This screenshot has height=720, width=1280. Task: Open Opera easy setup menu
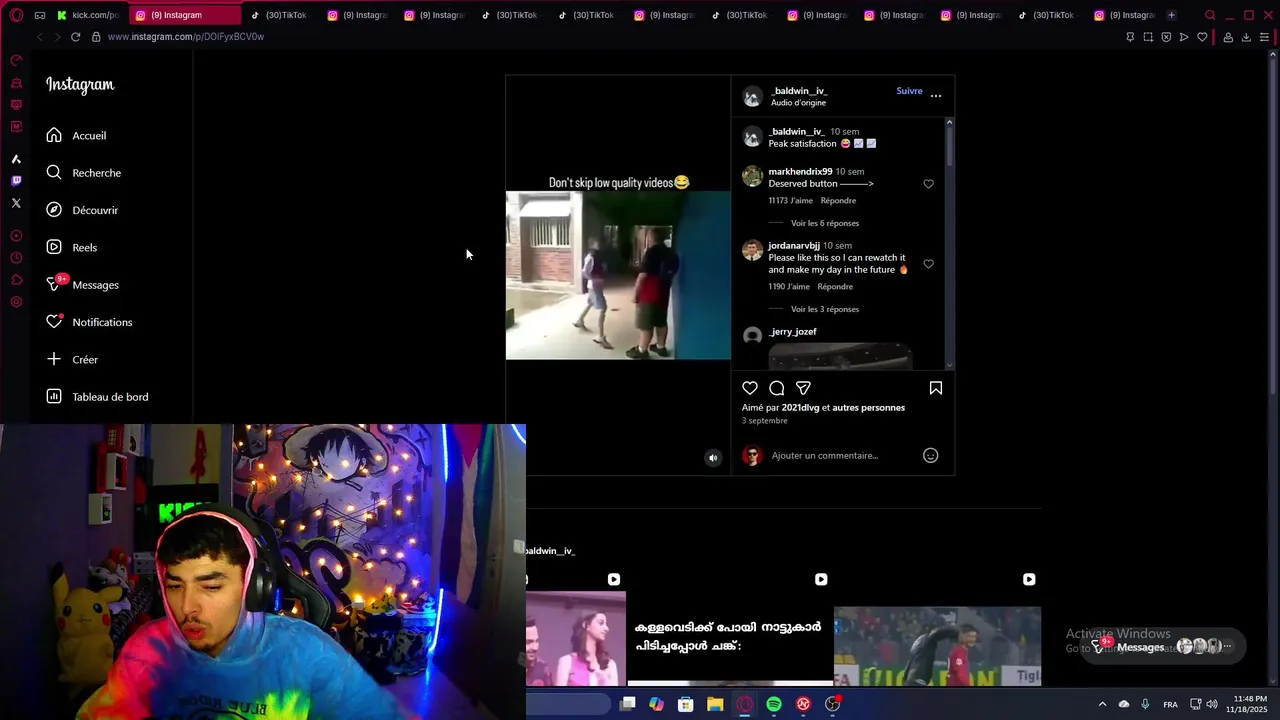point(1264,37)
